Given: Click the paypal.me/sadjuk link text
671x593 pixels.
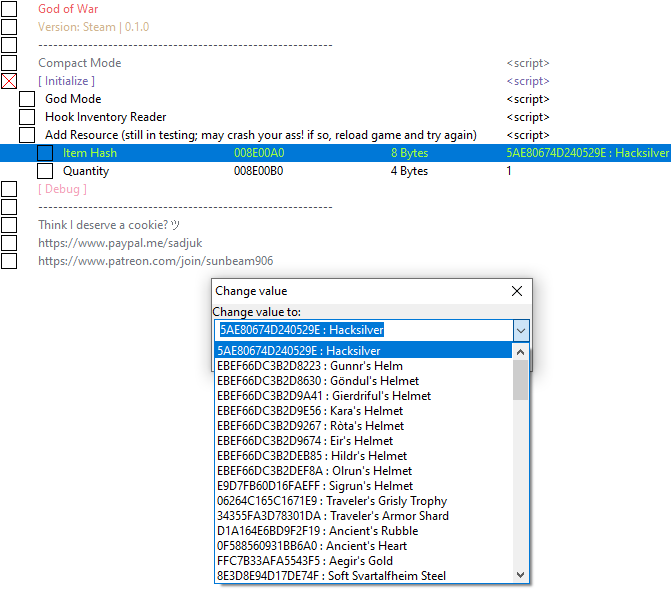Looking at the screenshot, I should tap(120, 243).
